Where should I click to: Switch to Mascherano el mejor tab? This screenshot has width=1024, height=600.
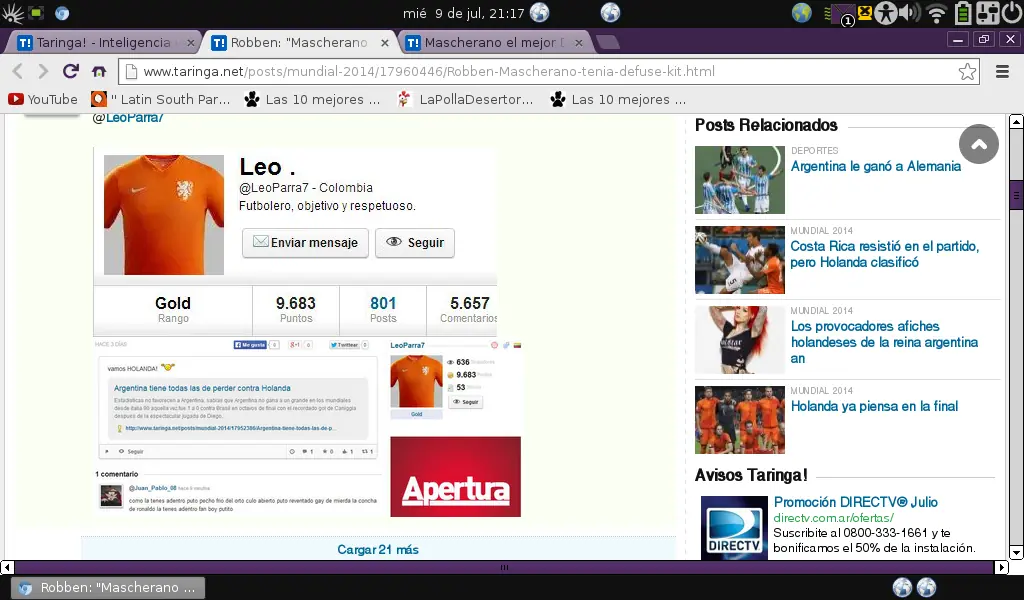click(x=494, y=42)
